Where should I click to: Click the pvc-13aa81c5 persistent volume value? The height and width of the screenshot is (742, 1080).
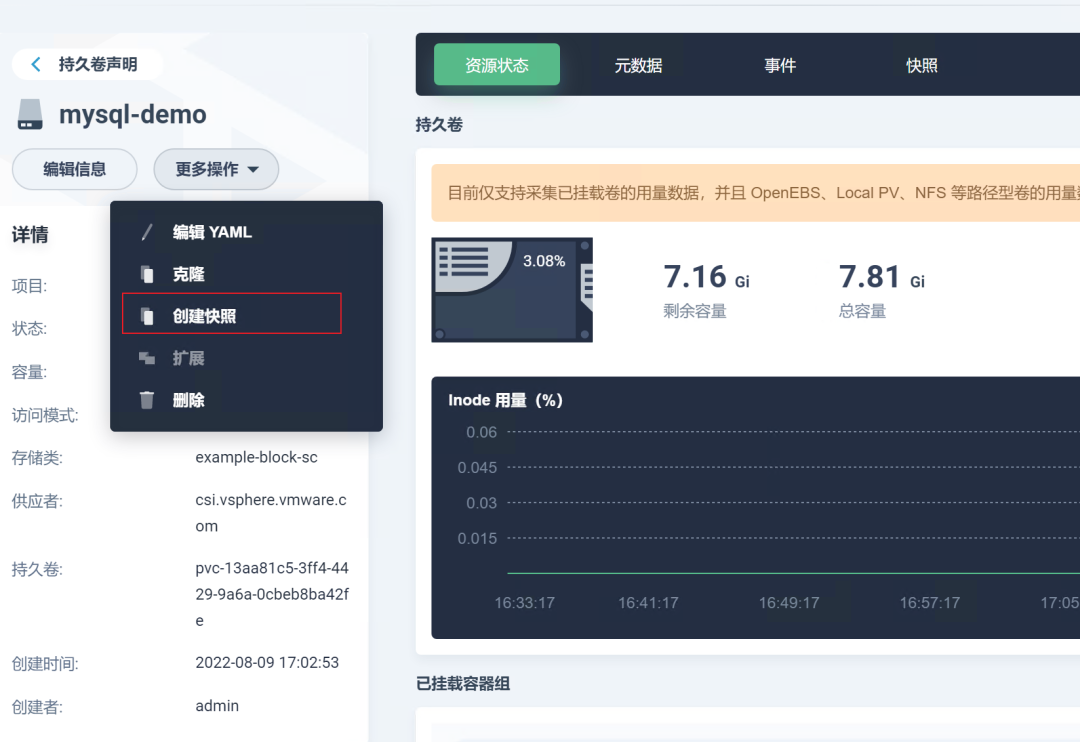coord(272,594)
